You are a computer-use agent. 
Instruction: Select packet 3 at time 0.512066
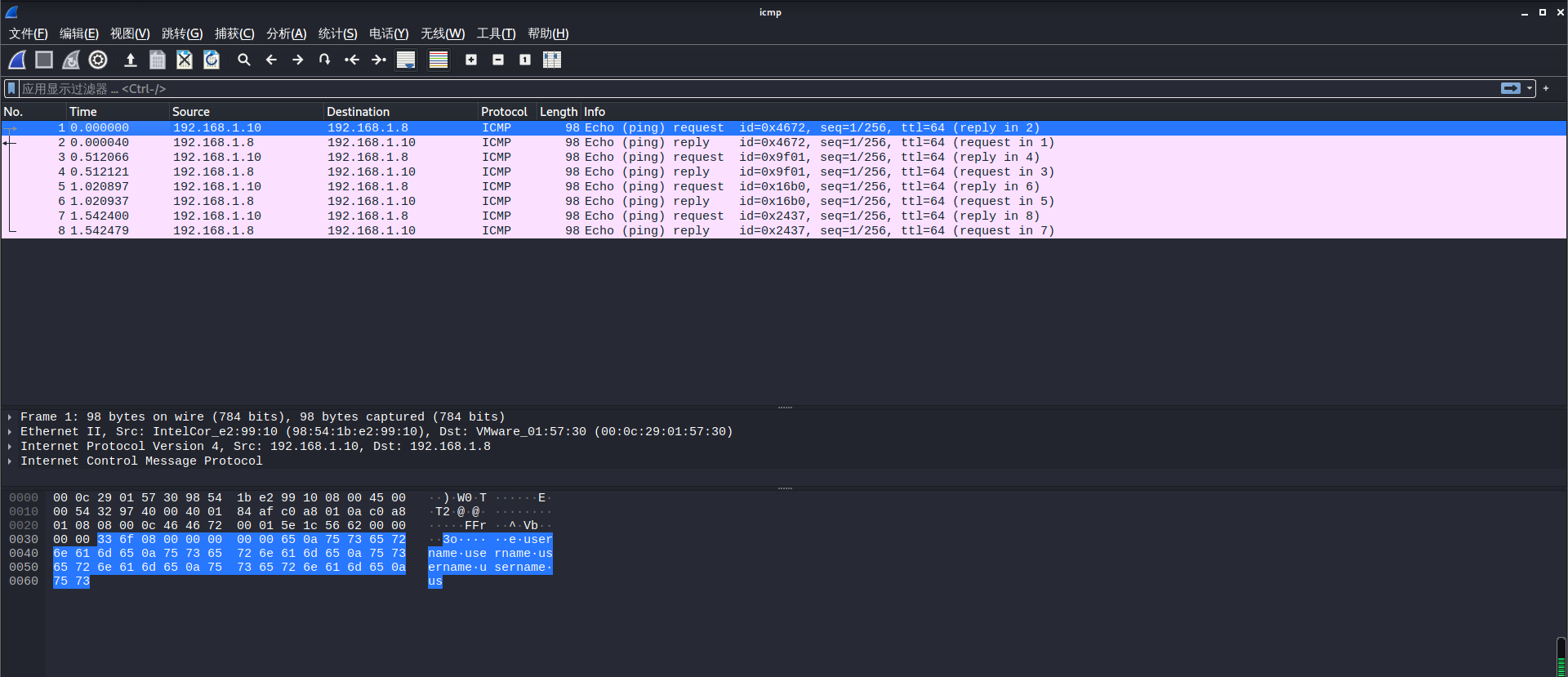pos(783,158)
